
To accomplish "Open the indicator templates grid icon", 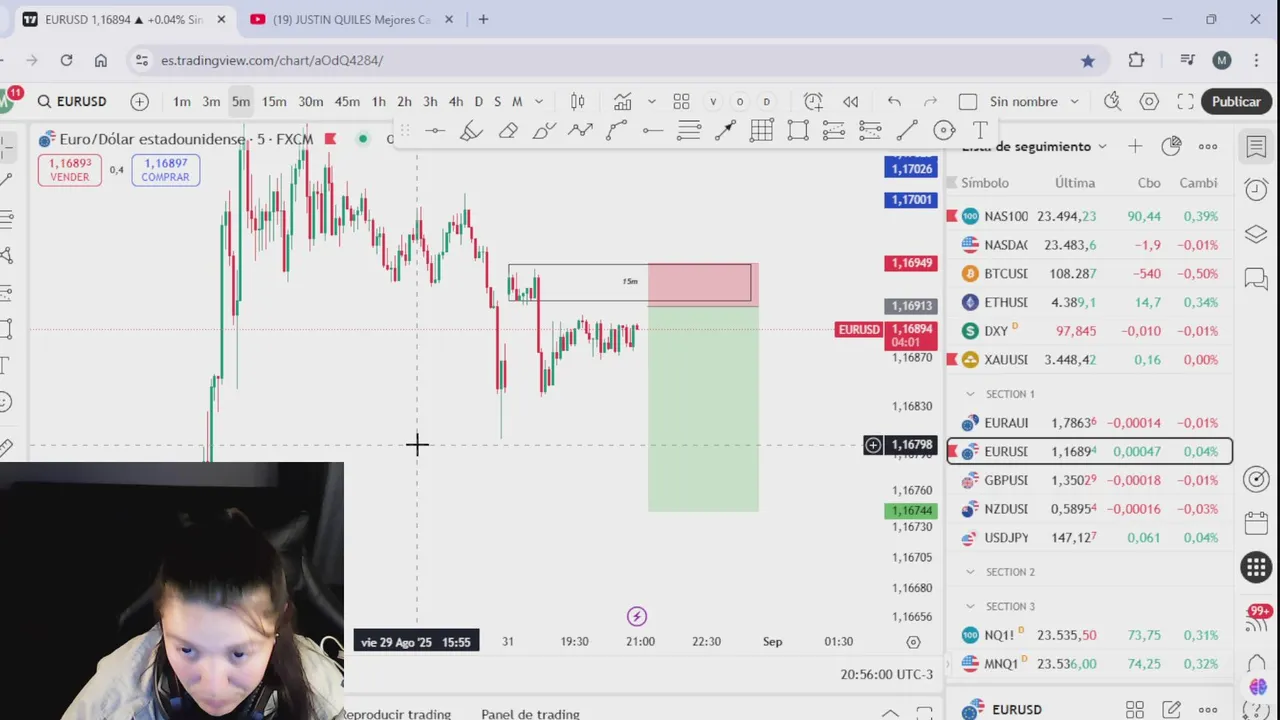I will (681, 101).
